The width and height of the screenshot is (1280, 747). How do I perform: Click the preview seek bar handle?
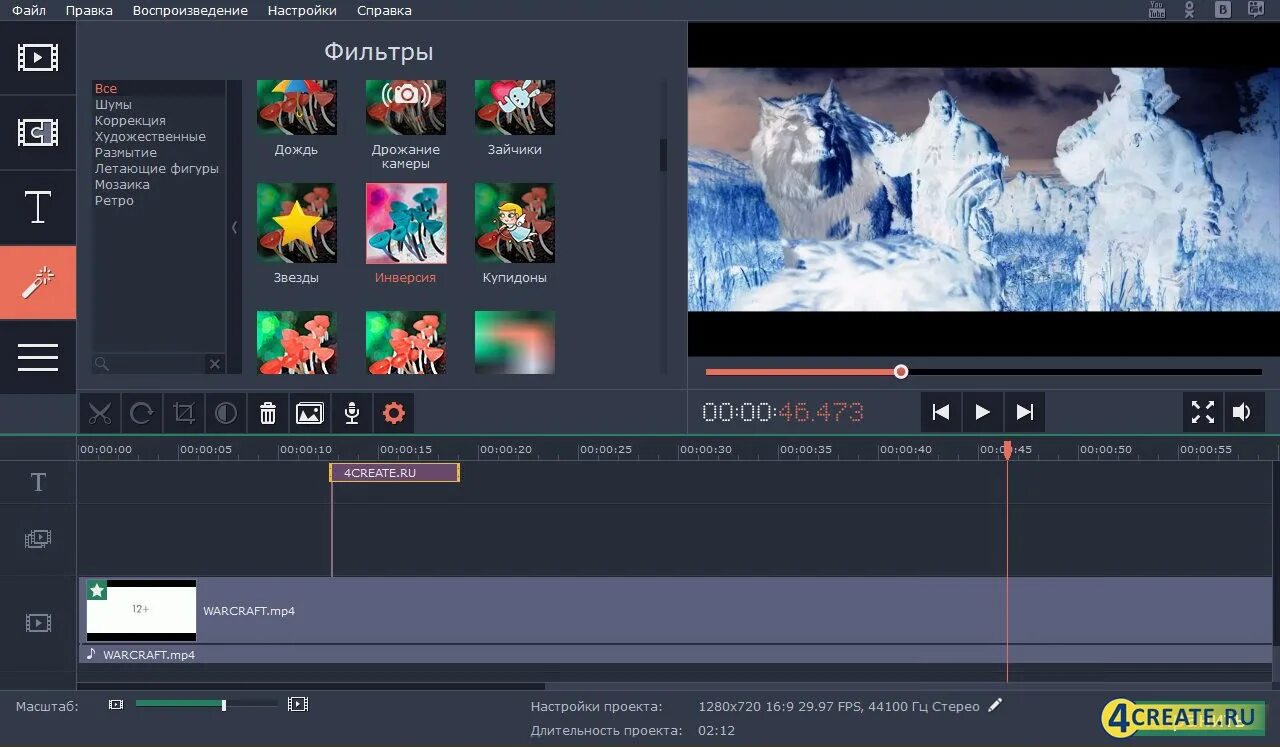(x=901, y=371)
